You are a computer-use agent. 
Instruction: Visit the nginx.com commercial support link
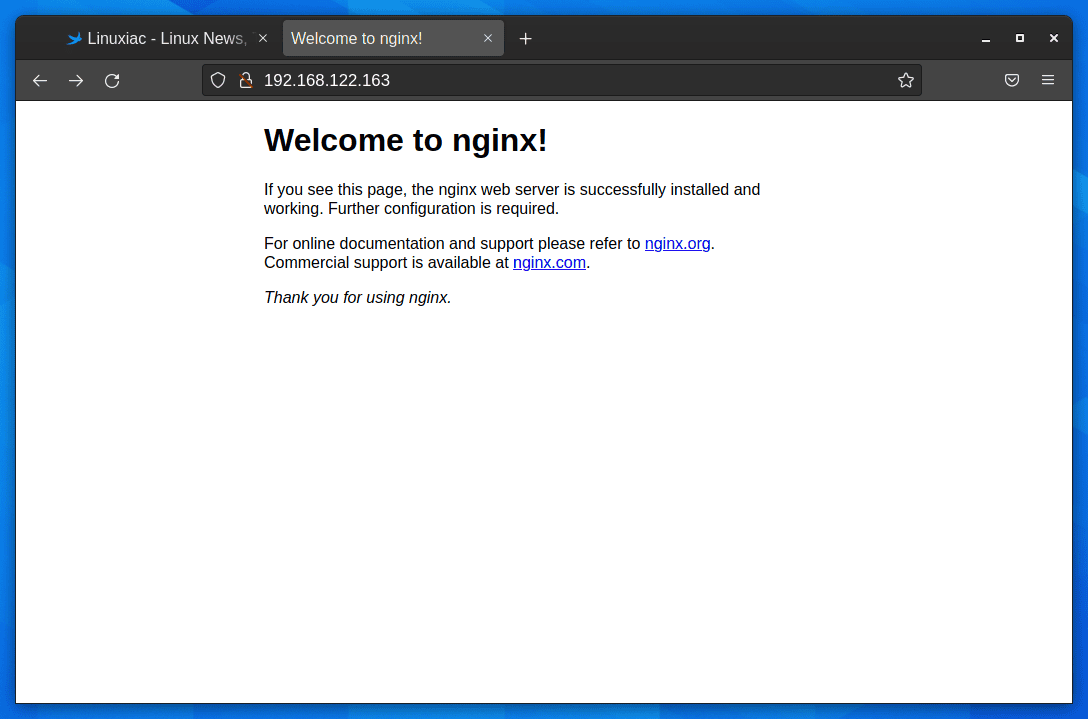[549, 262]
